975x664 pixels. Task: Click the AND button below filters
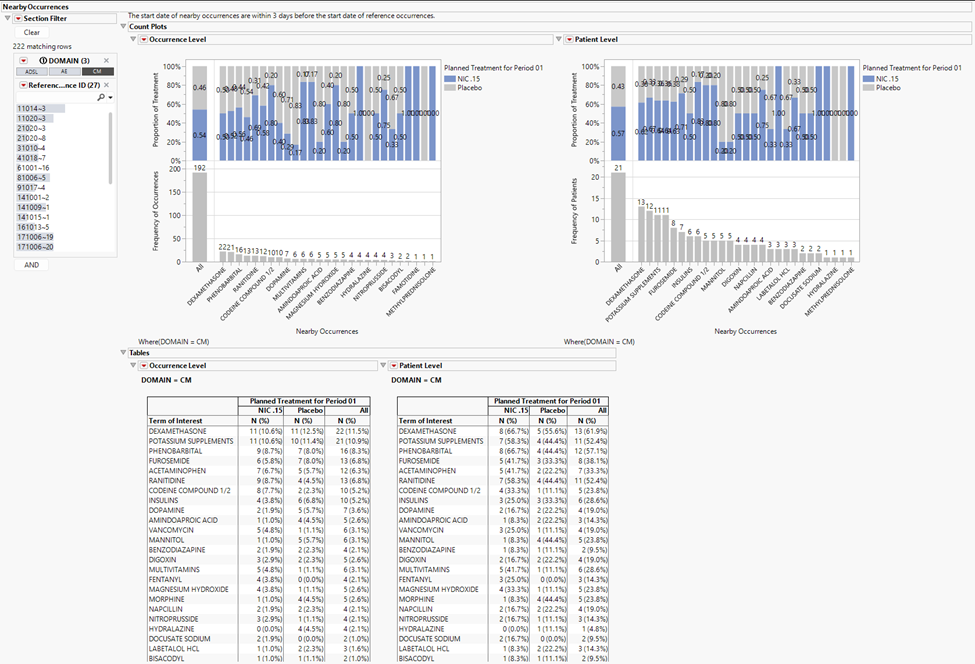(32, 265)
